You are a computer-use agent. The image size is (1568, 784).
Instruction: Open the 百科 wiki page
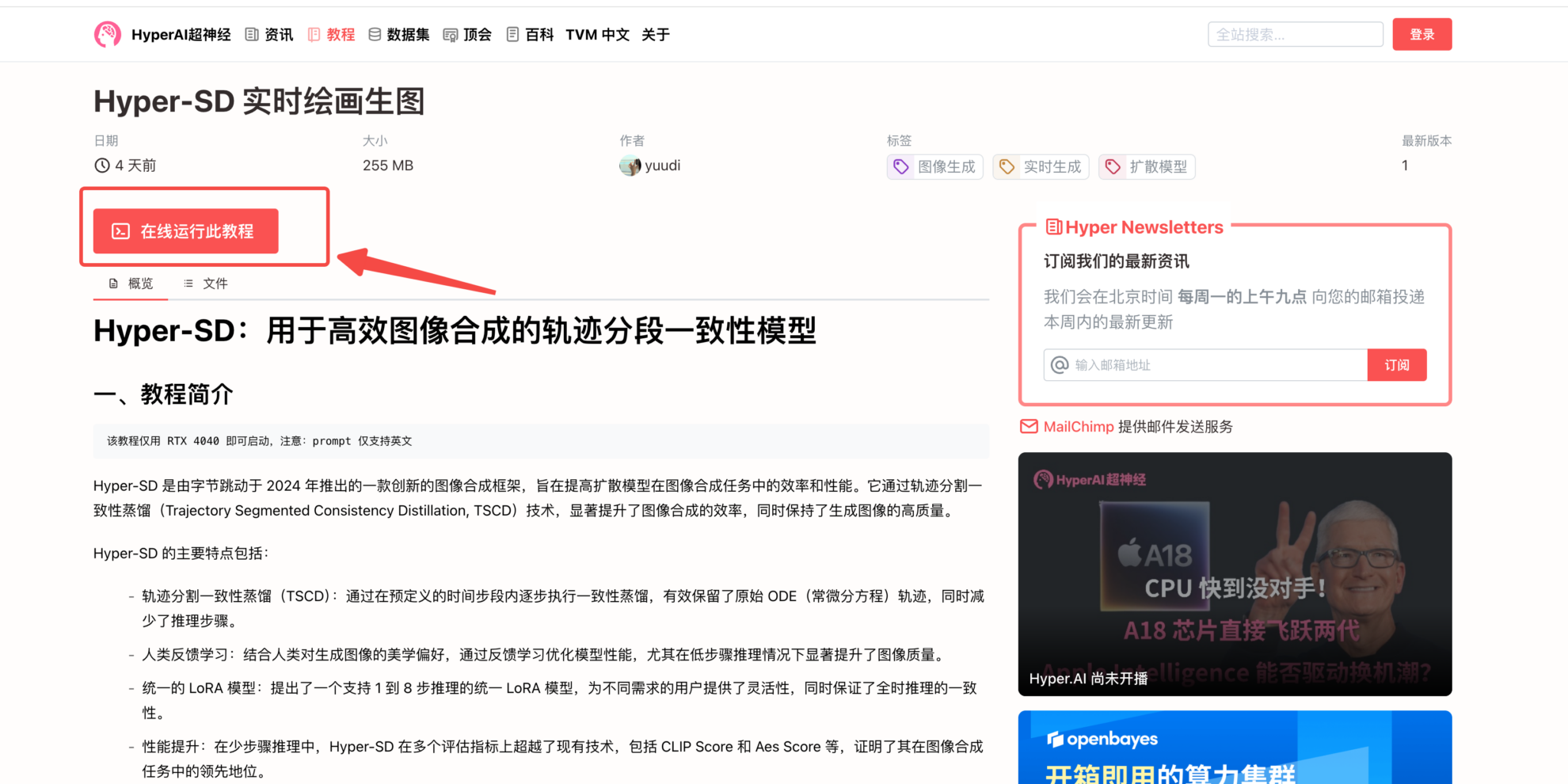click(x=530, y=35)
